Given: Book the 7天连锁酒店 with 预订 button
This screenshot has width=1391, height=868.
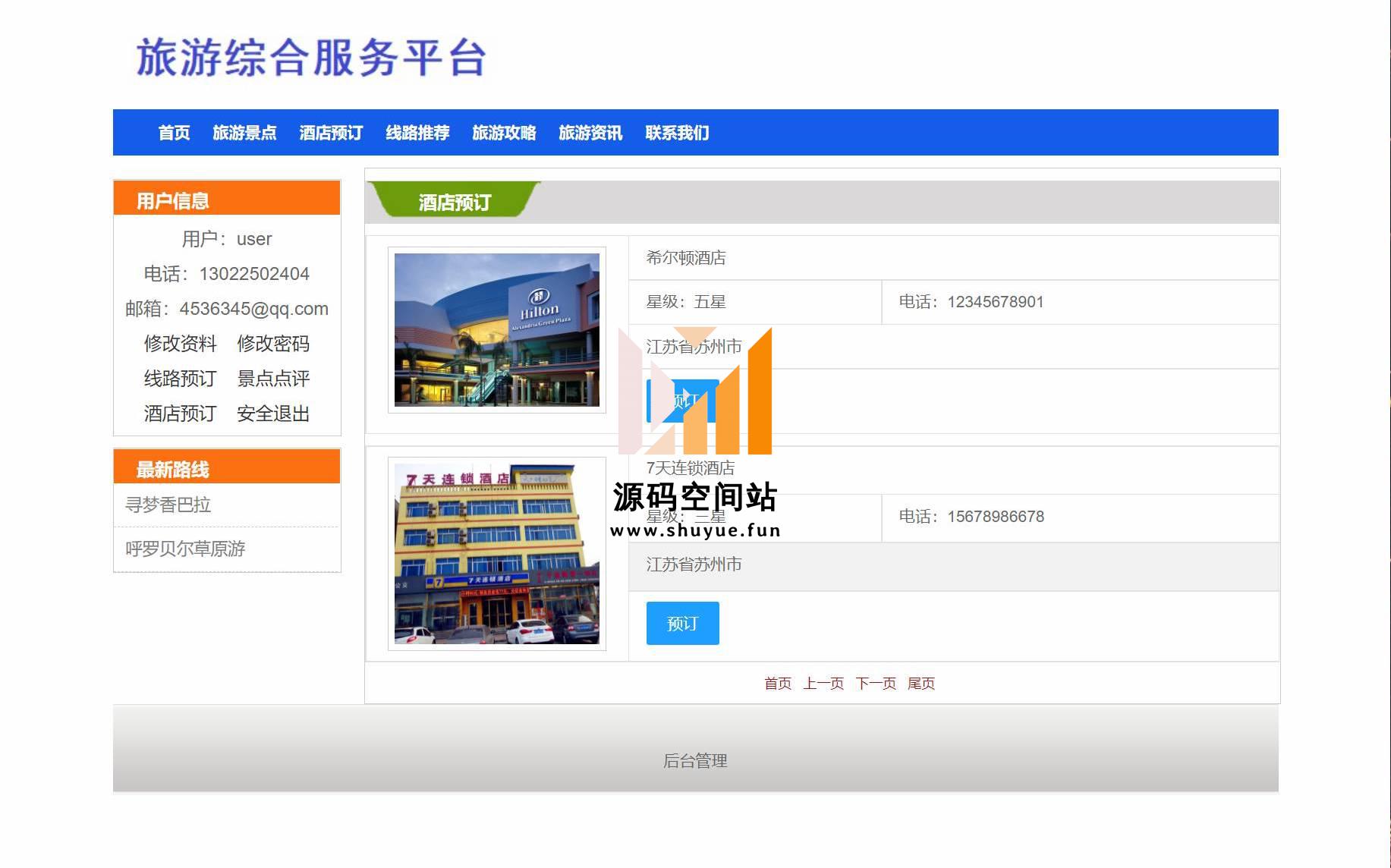Looking at the screenshot, I should pos(682,624).
